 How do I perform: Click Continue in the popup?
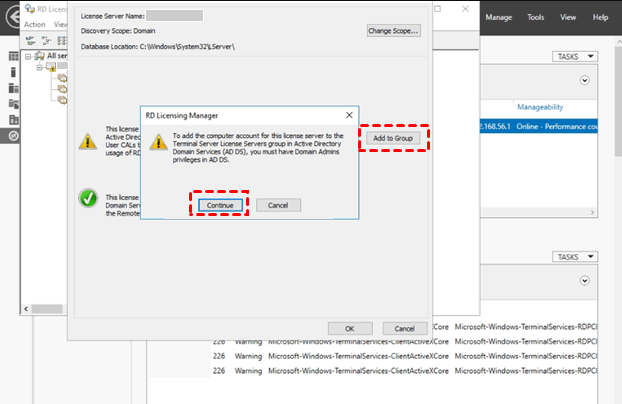220,205
